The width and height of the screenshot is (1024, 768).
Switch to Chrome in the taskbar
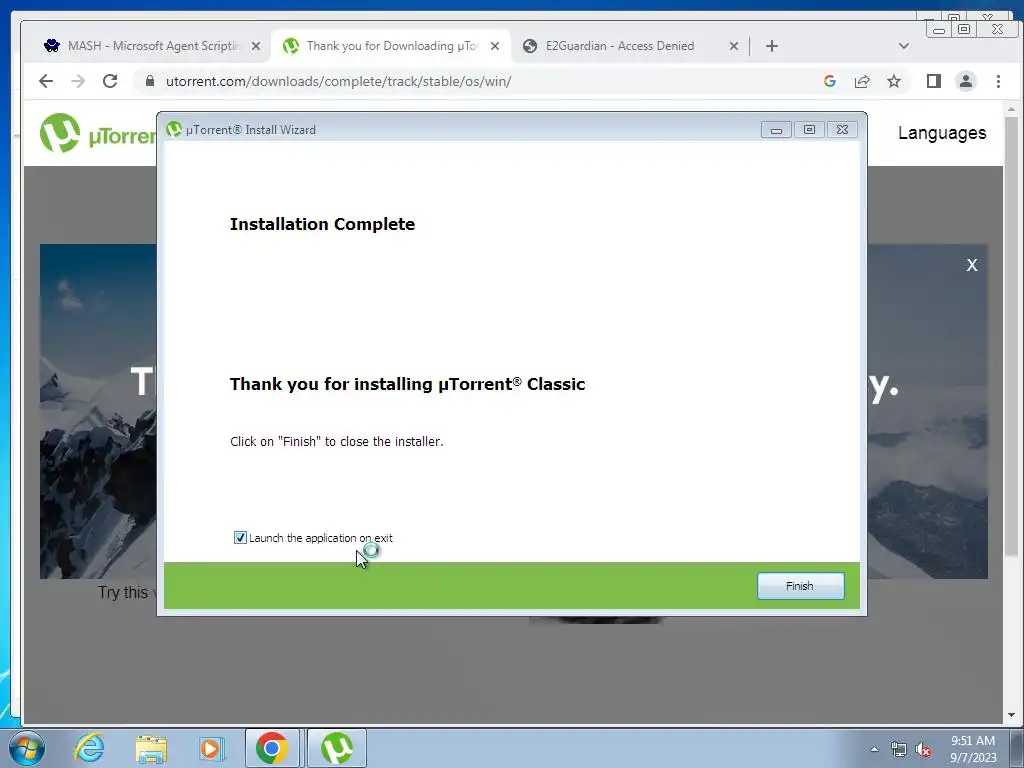point(272,748)
